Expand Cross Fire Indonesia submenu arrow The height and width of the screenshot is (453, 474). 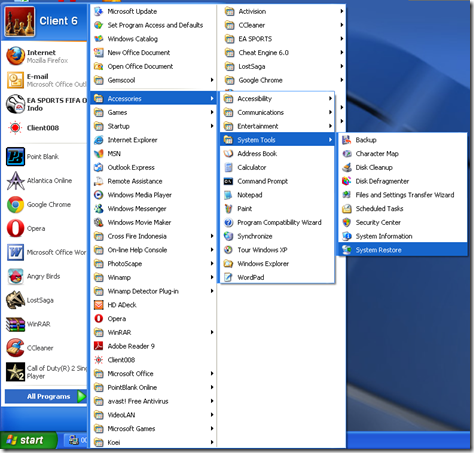coord(212,236)
